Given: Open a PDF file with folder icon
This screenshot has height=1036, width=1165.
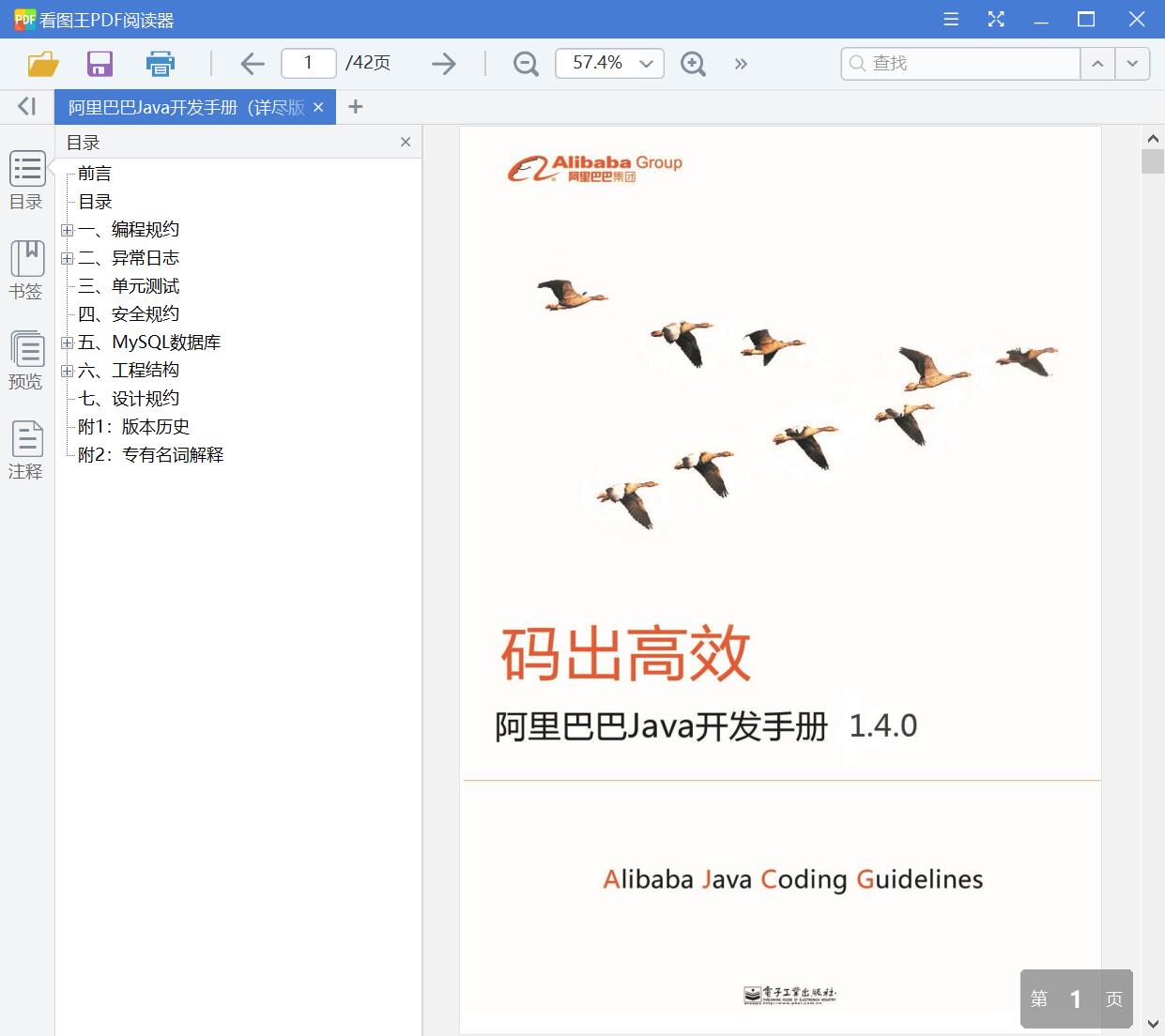Looking at the screenshot, I should point(43,64).
